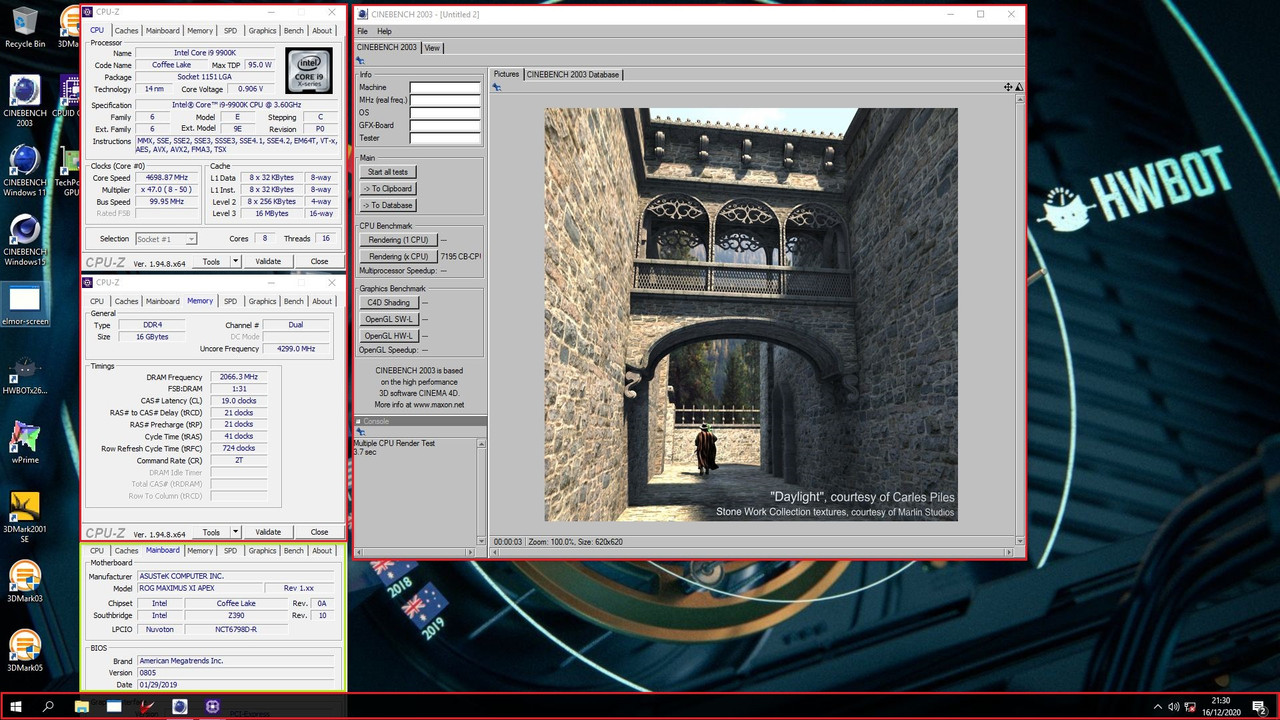Select the Pictures tab
Viewport: 1280px width, 720px height.
pos(506,74)
